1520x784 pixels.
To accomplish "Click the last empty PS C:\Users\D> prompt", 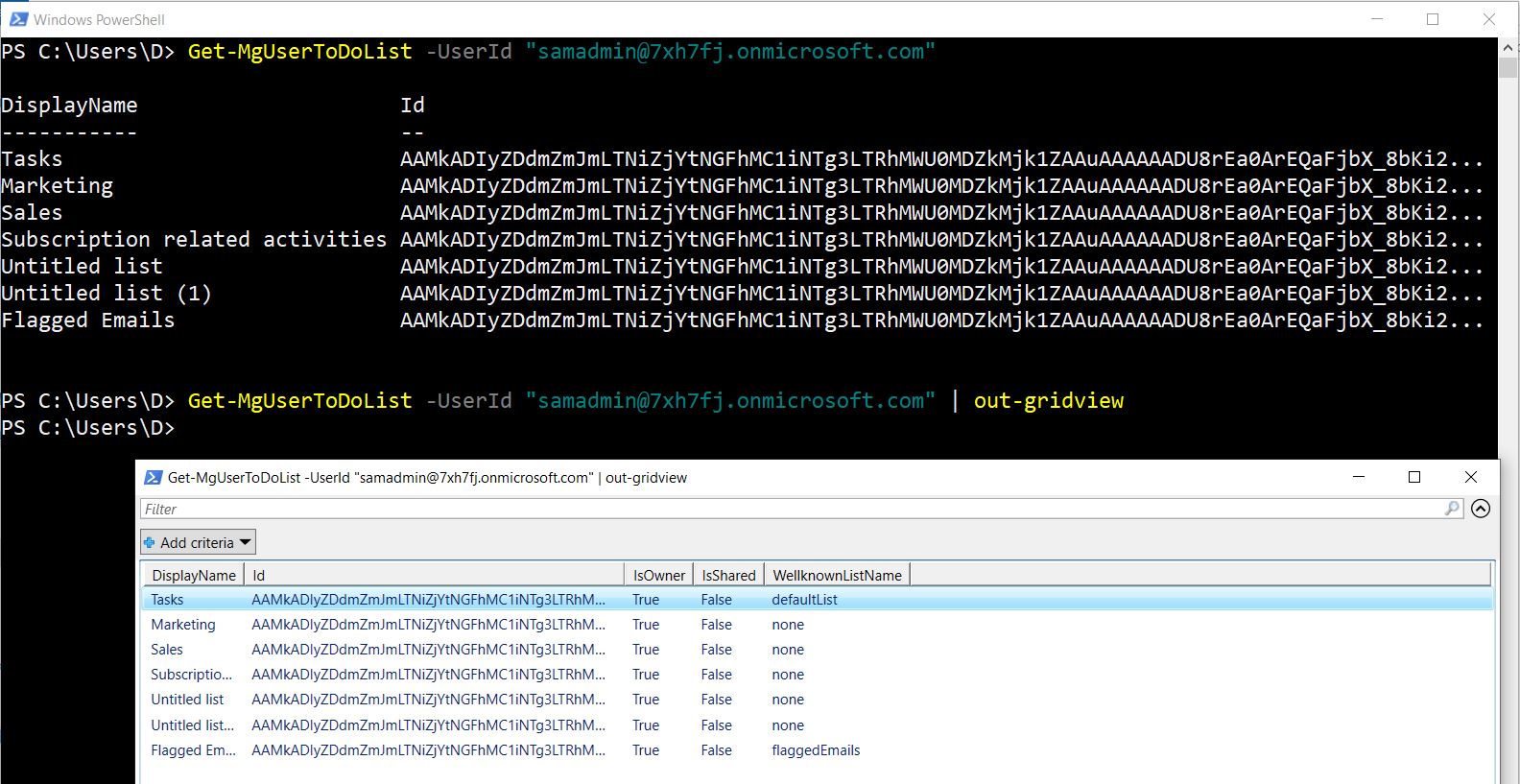I will (x=88, y=427).
